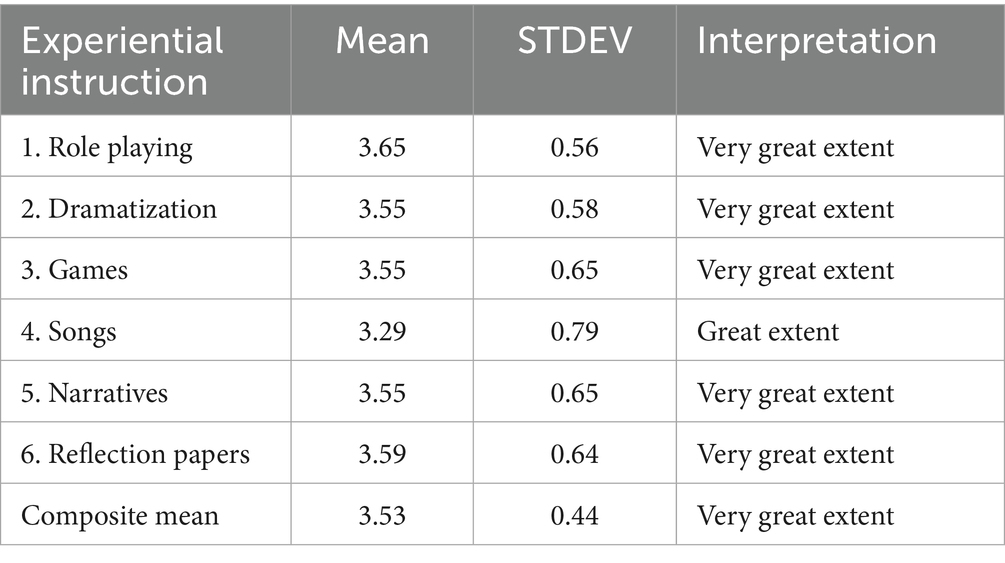Select the mean value 3.29 for Songs
Screen dimensions: 1005x563
pyautogui.click(x=382, y=331)
